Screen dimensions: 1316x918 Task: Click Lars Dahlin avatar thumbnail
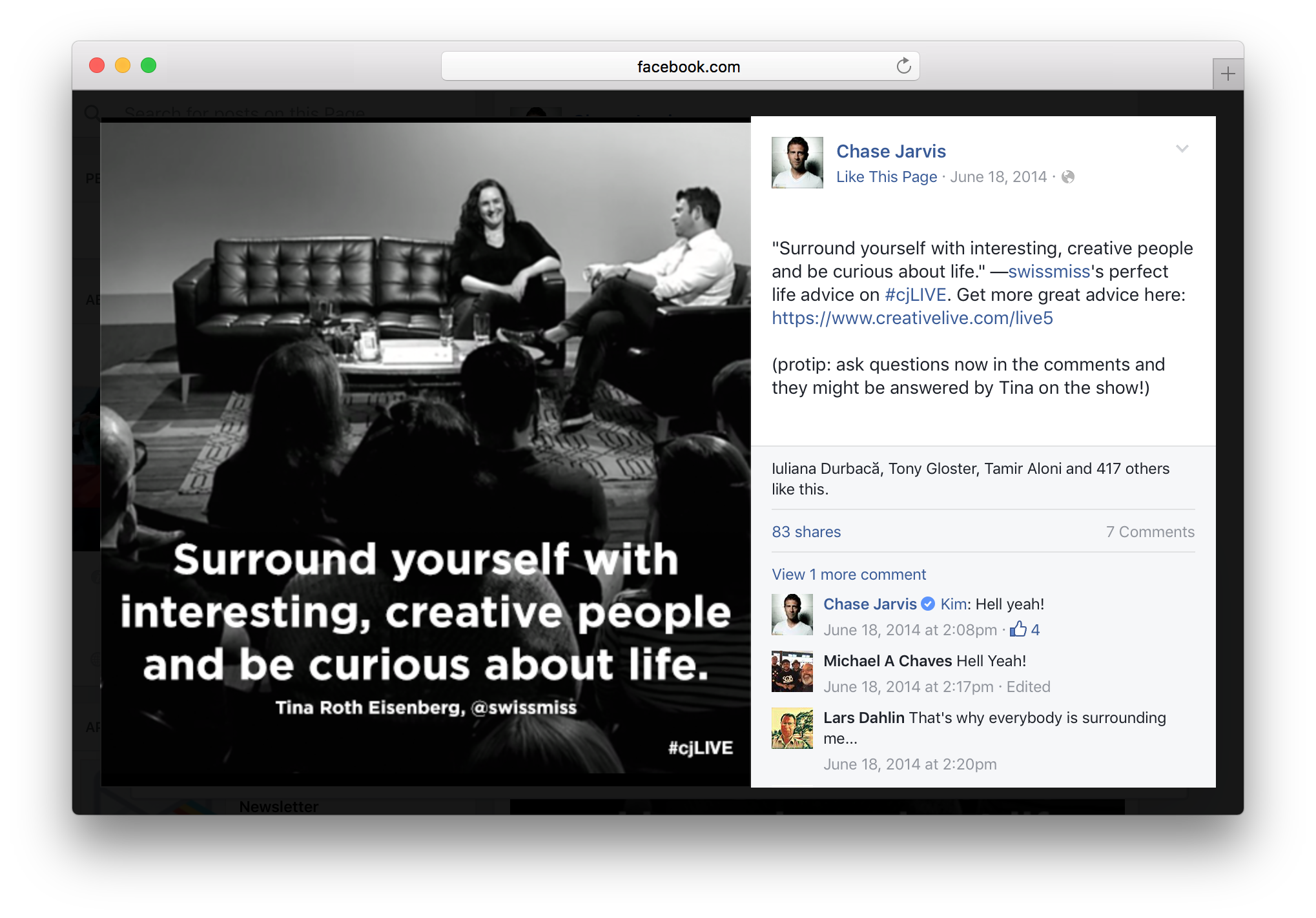point(792,728)
